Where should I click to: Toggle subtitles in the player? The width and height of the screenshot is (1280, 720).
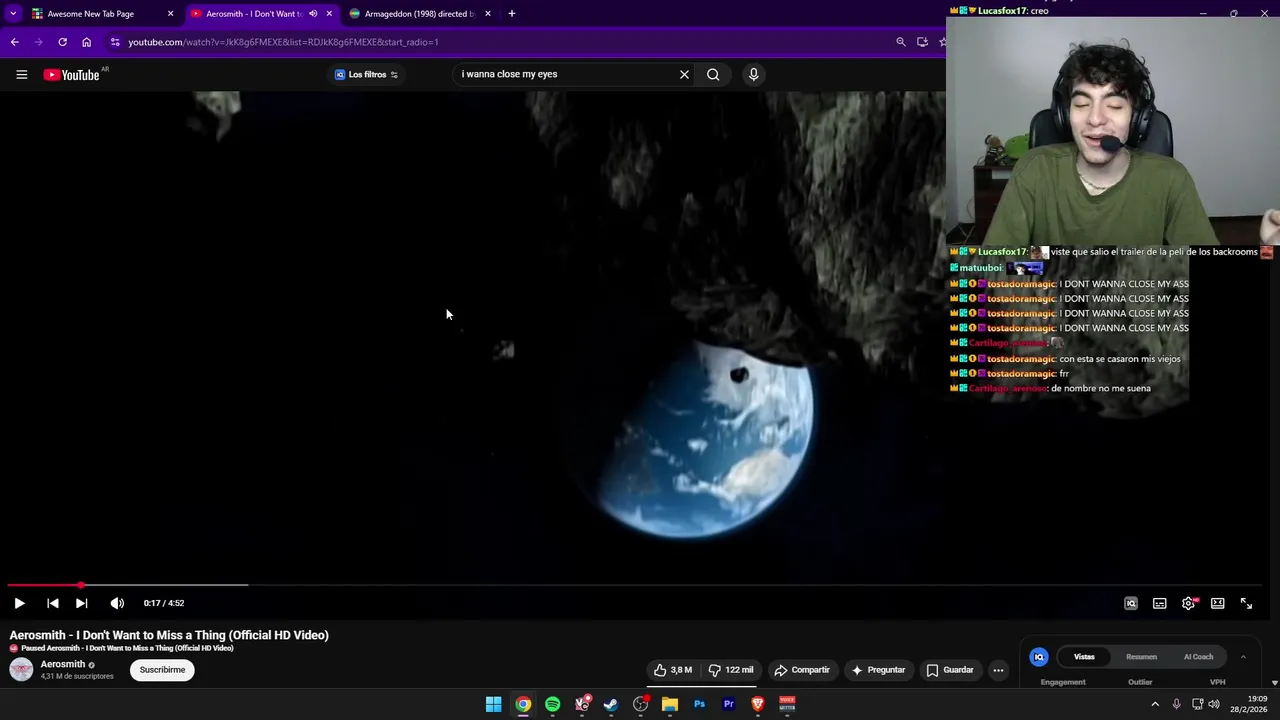[x=1160, y=603]
